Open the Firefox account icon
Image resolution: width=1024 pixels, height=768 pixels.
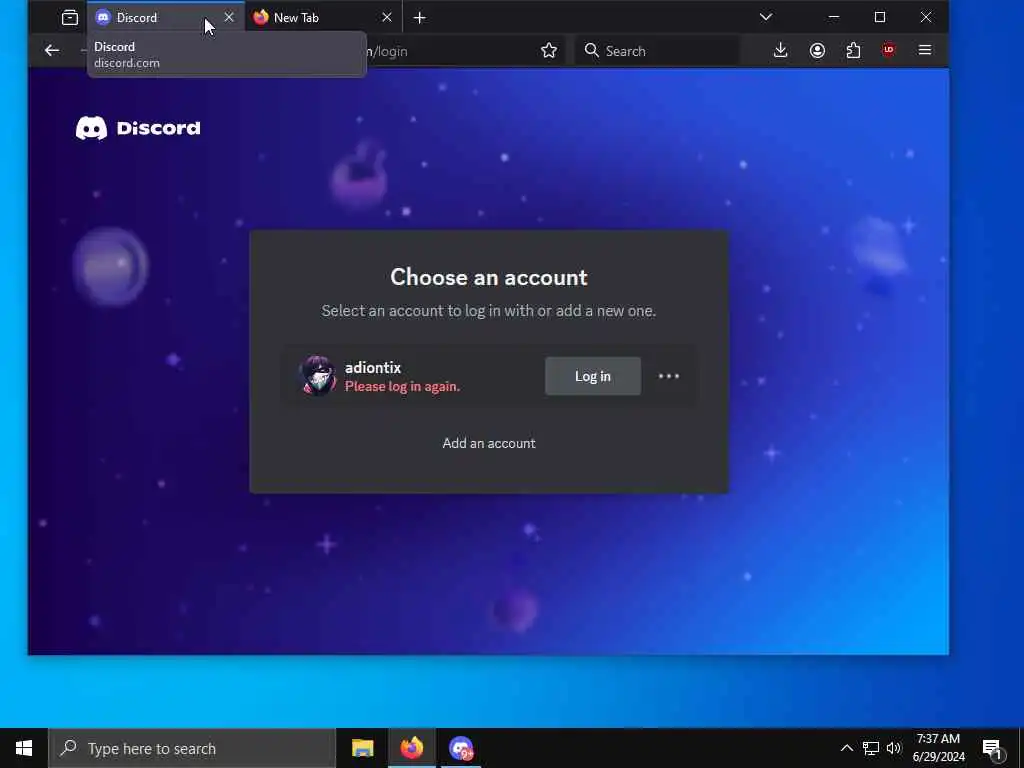click(817, 50)
